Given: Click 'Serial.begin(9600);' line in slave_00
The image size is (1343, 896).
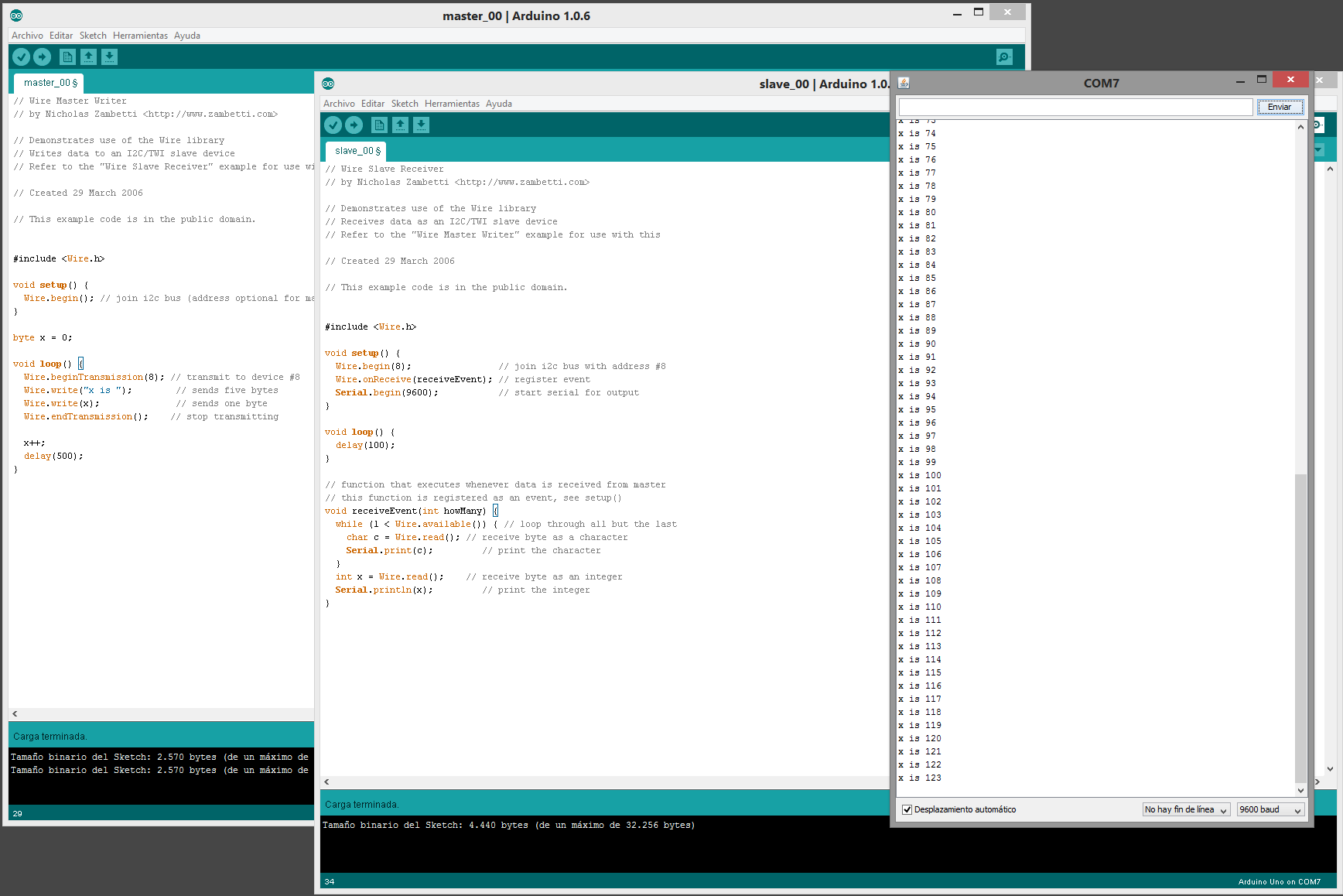Looking at the screenshot, I should click(387, 392).
